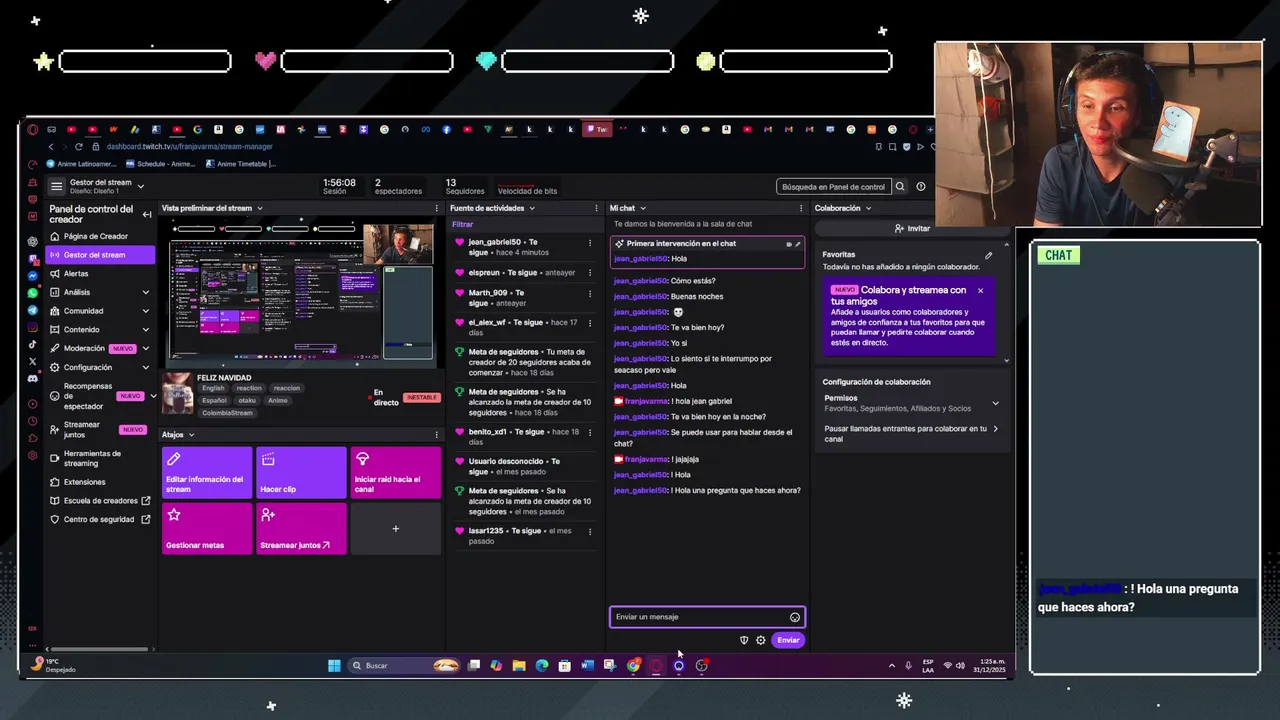Click the Invitar collaborator button
The width and height of the screenshot is (1280, 720).
912,228
